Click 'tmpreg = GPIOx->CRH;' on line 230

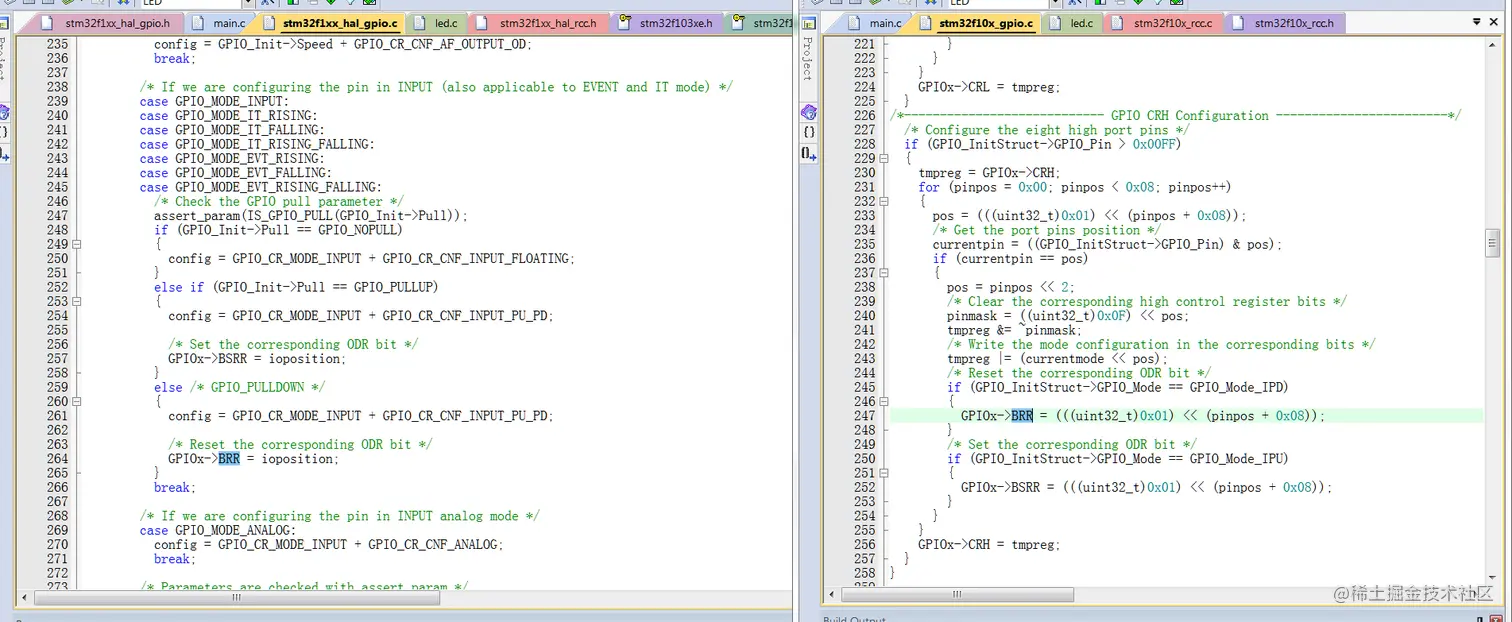989,173
